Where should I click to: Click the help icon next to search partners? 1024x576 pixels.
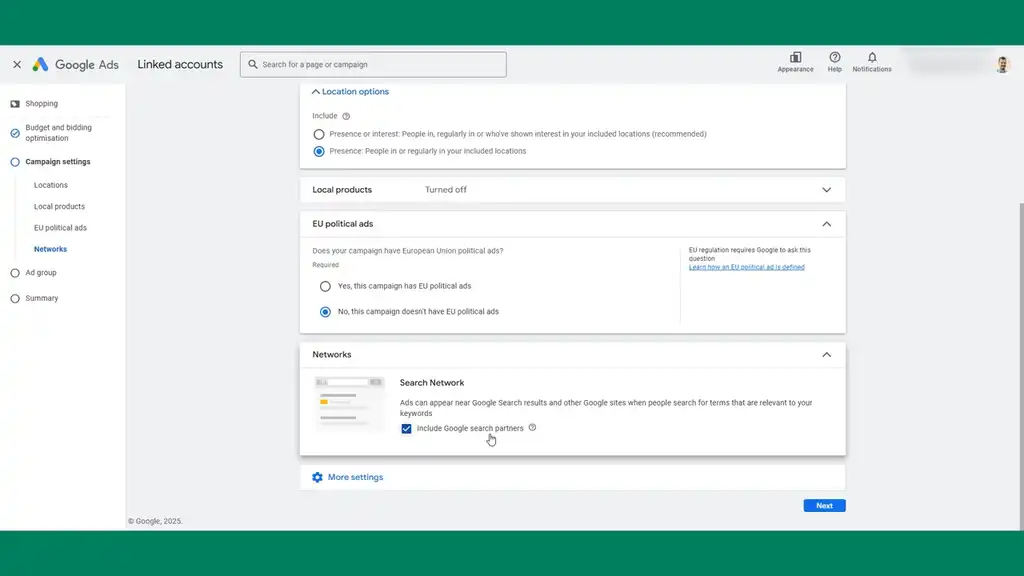[532, 428]
